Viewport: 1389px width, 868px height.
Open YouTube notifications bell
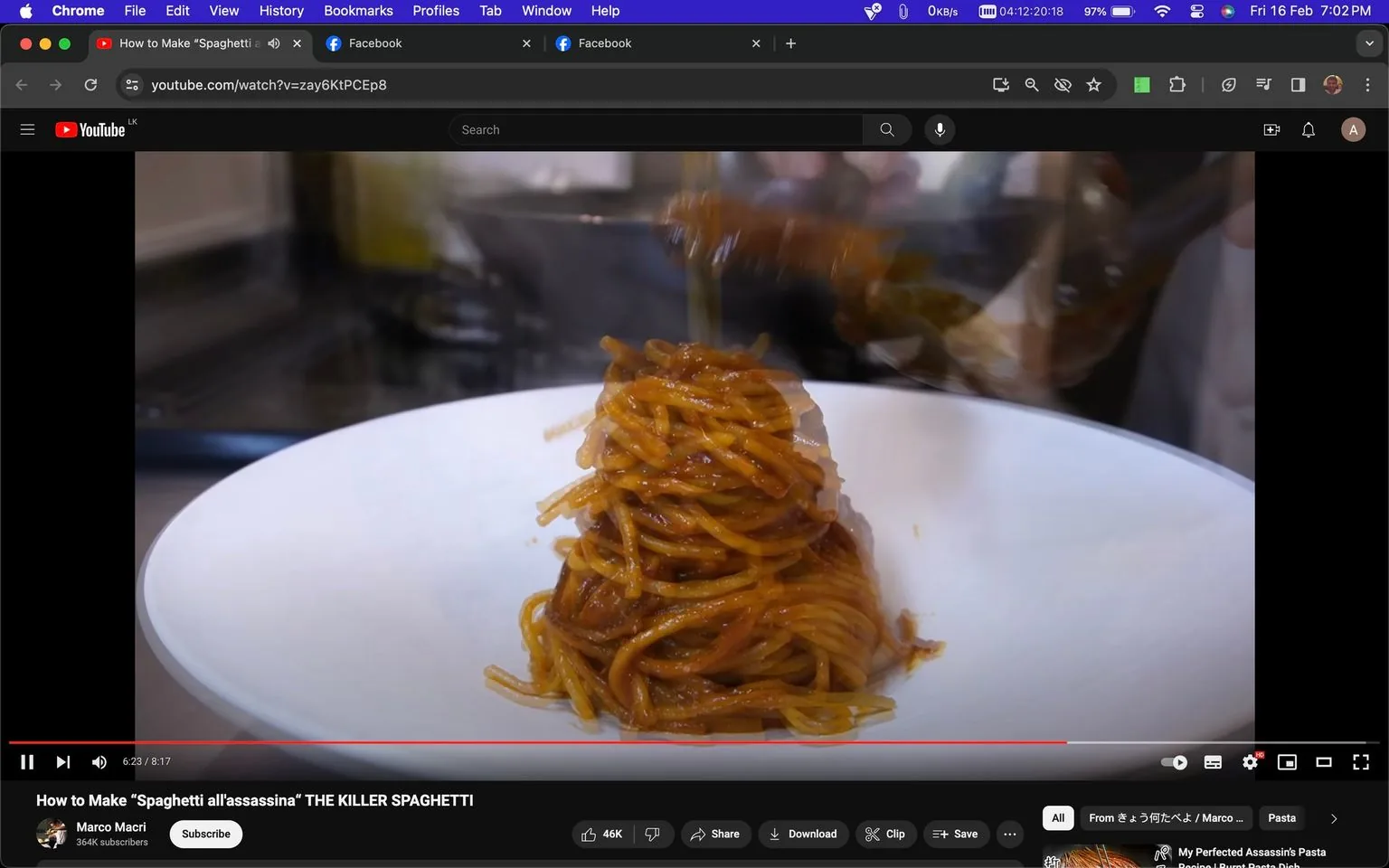pos(1308,129)
